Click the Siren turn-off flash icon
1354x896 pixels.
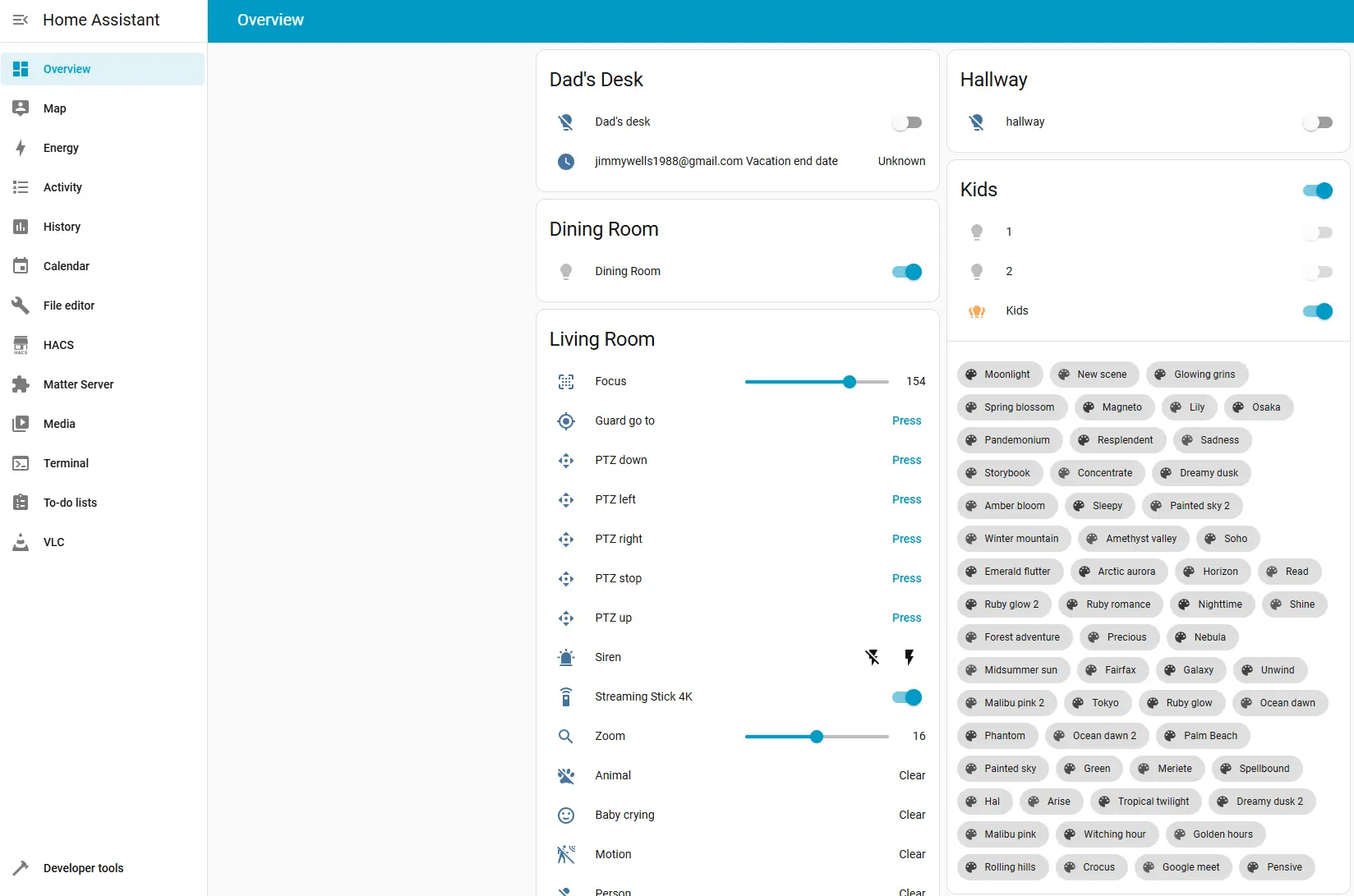(873, 657)
